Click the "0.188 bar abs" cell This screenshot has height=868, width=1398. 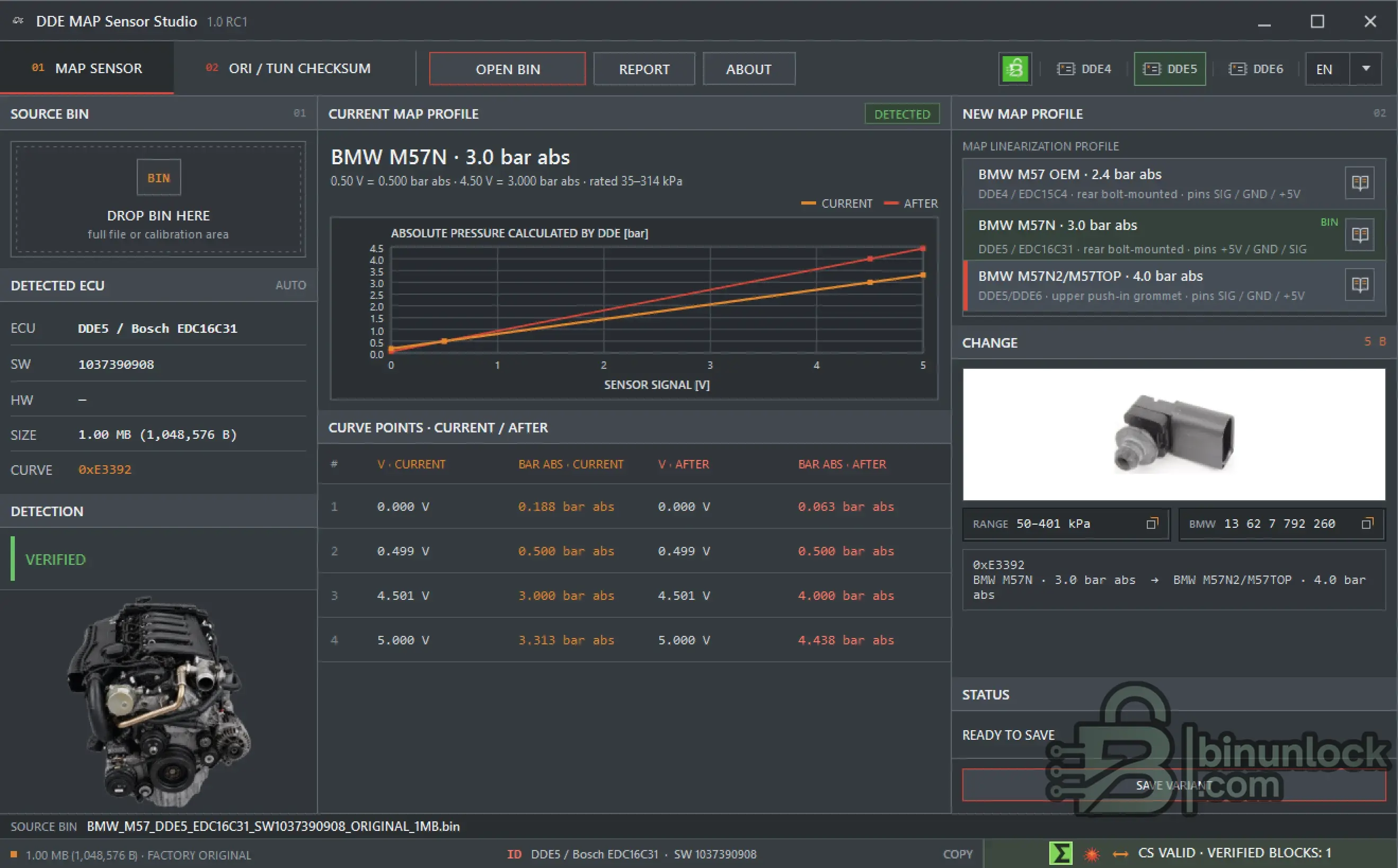point(566,507)
